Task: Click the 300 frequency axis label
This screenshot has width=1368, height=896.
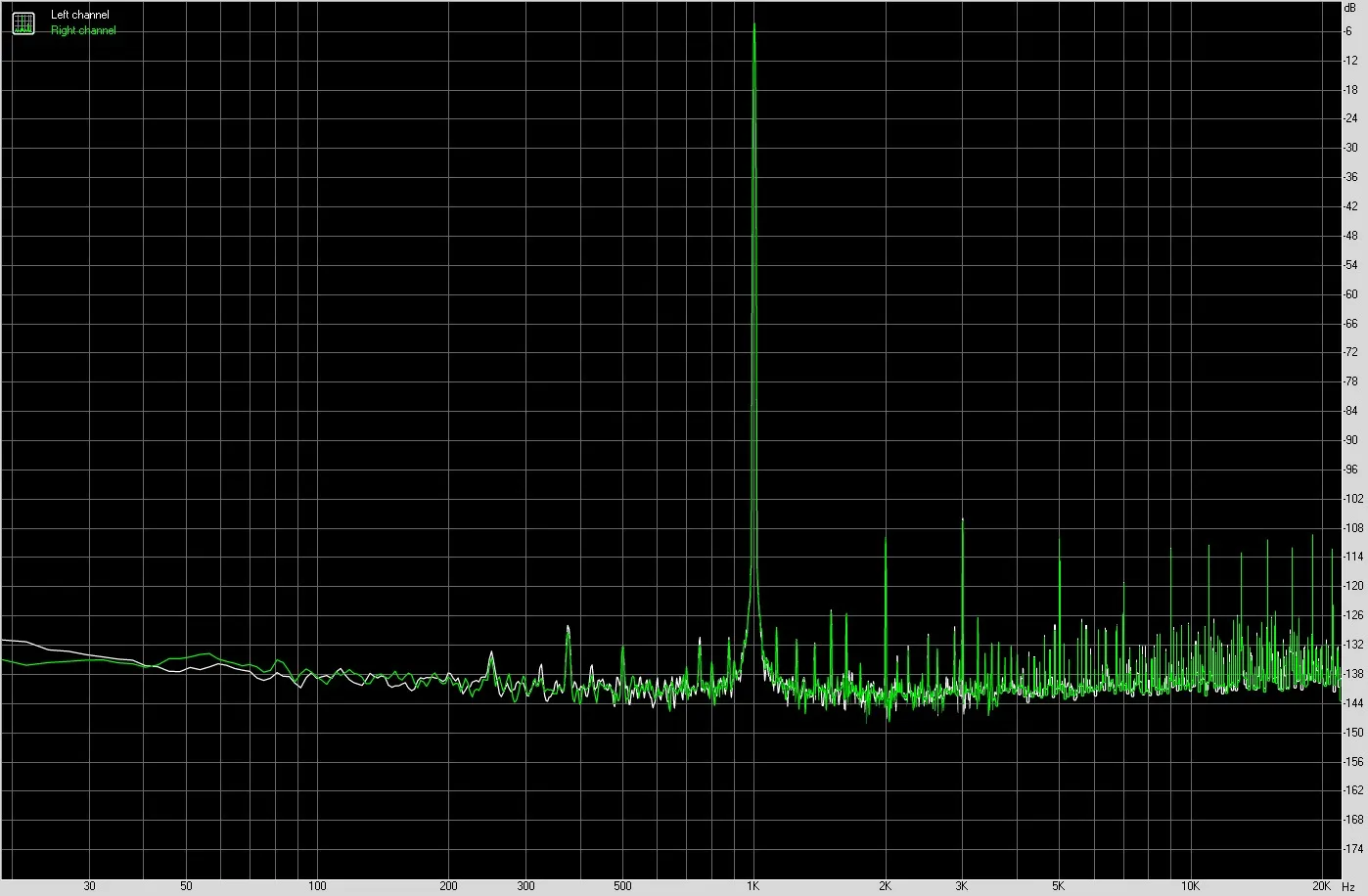Action: click(525, 886)
